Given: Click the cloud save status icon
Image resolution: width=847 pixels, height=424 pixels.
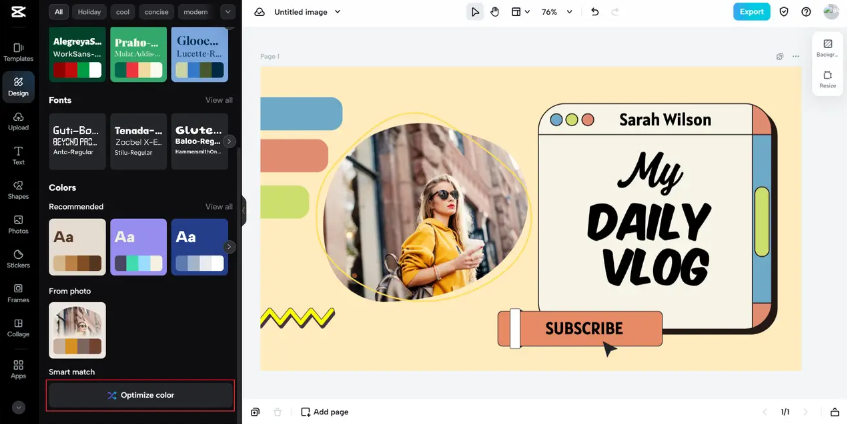Looking at the screenshot, I should coord(259,12).
